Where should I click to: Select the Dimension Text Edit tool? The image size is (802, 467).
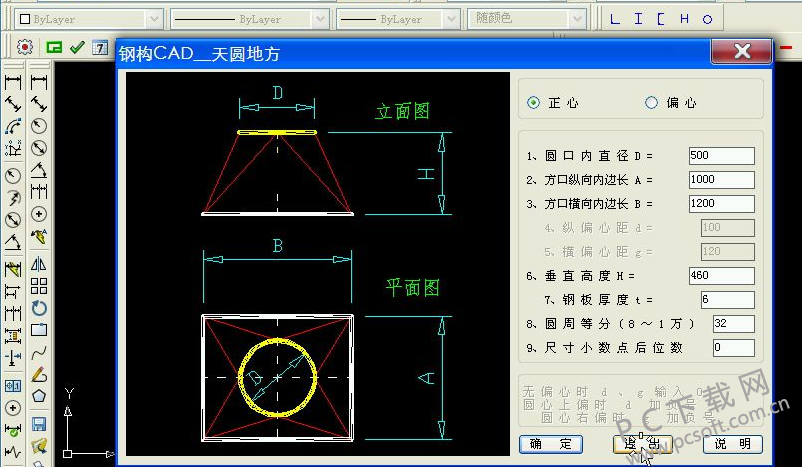pyautogui.click(x=39, y=236)
